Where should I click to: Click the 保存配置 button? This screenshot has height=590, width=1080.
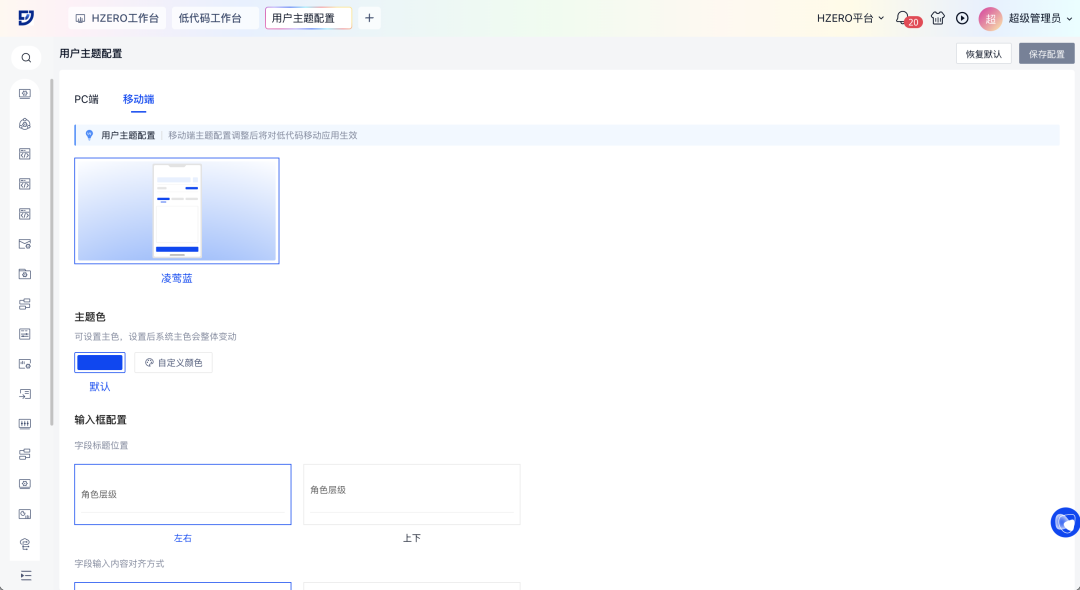(x=1046, y=54)
